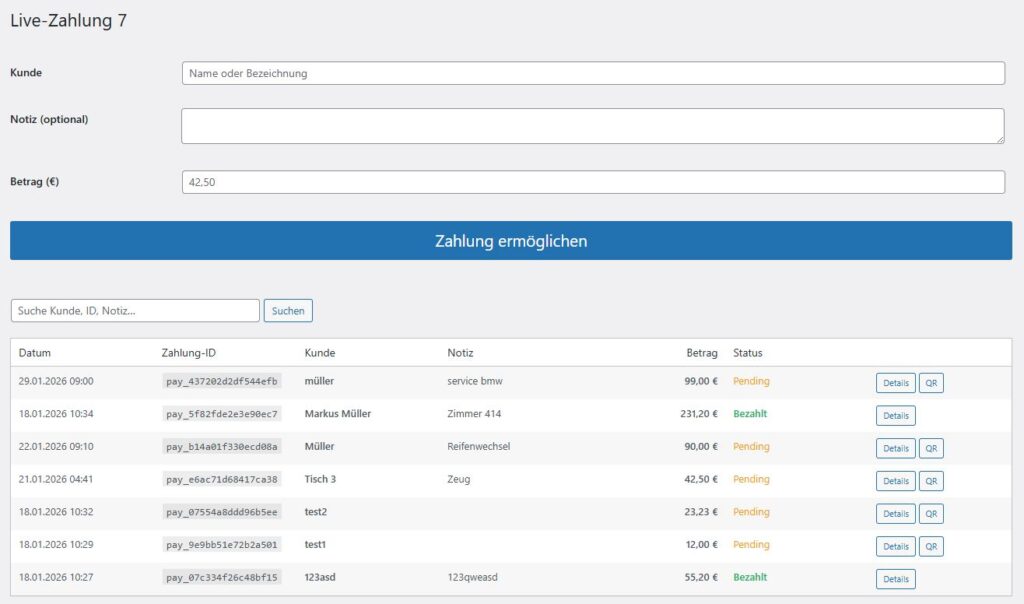View Details of Tisch 3 payment
Viewport: 1024px width, 604px height.
[895, 481]
